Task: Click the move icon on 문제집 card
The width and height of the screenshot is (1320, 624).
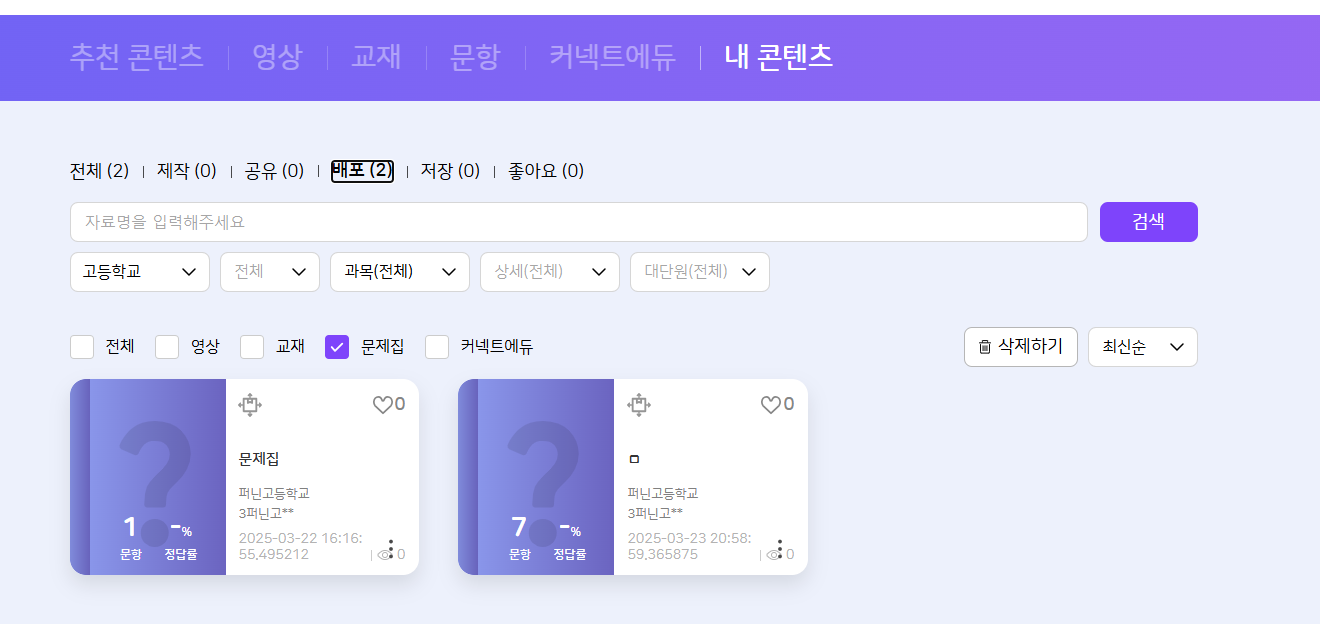Action: click(250, 404)
